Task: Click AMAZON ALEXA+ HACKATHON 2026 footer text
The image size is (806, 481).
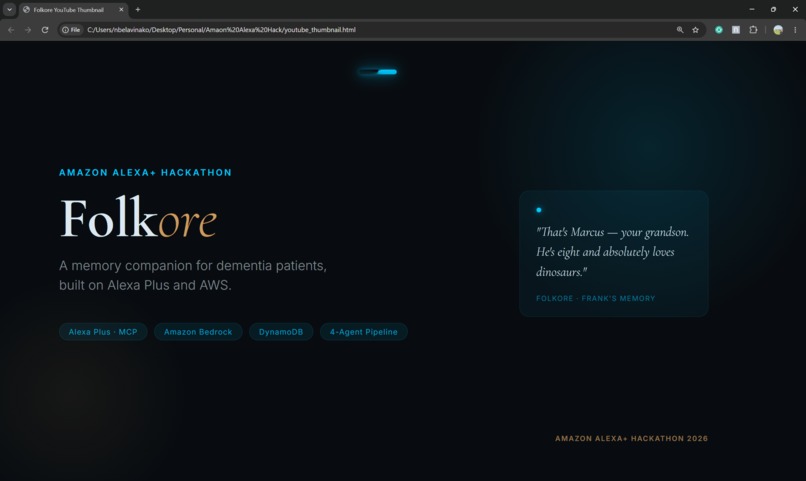Action: coord(631,438)
